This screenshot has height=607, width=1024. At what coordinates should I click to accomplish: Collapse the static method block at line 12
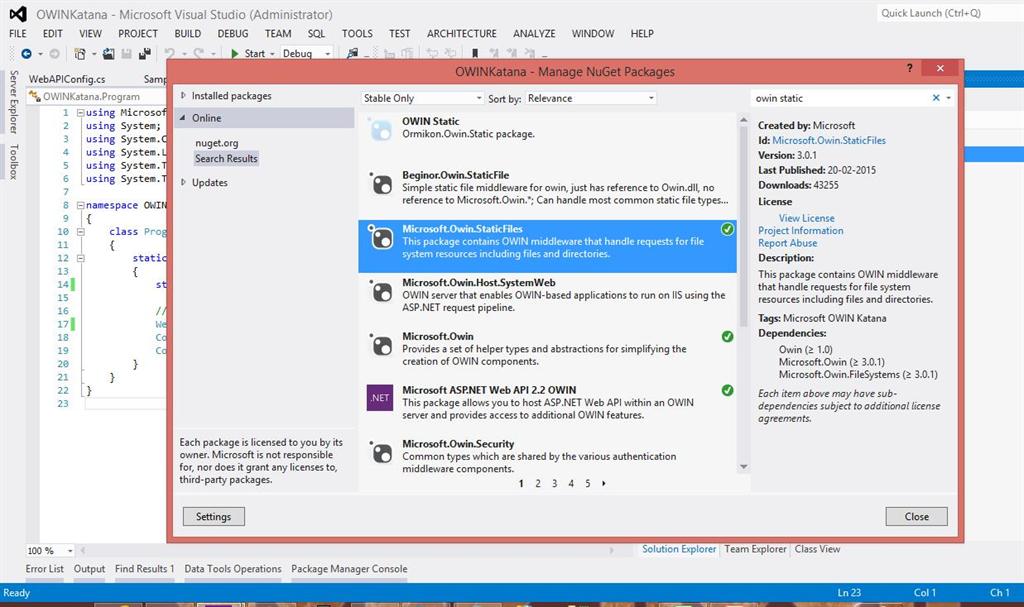click(80, 258)
